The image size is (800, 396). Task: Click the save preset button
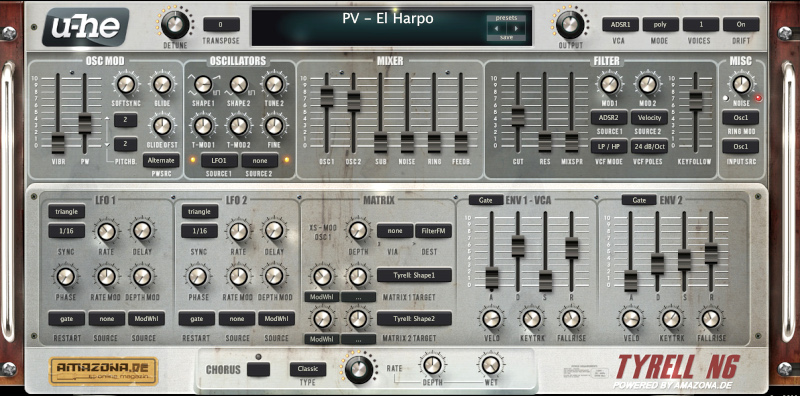(506, 37)
